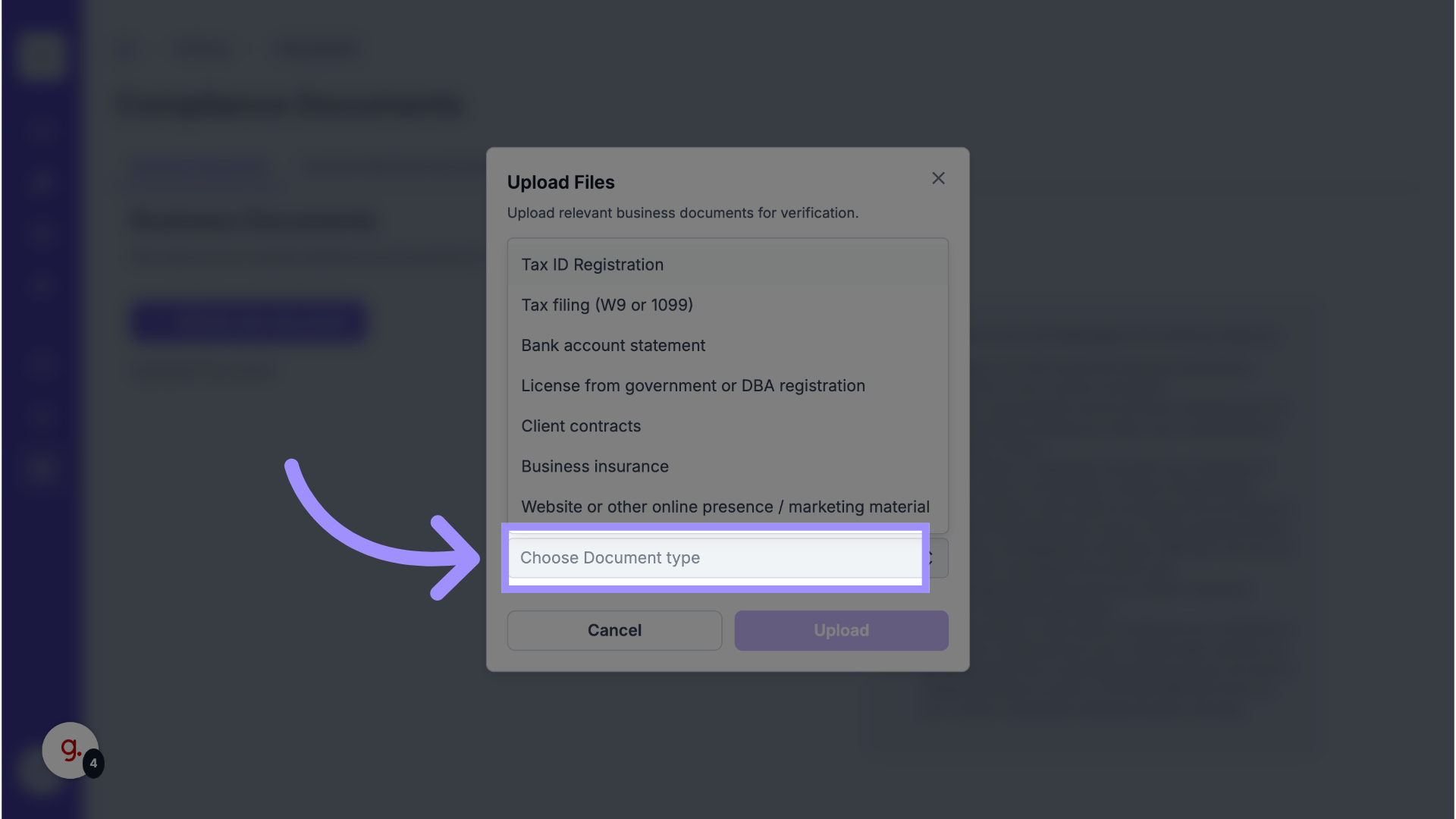Screen dimensions: 1456x819
Task: Select Client contracts document type
Action: pyautogui.click(x=581, y=426)
